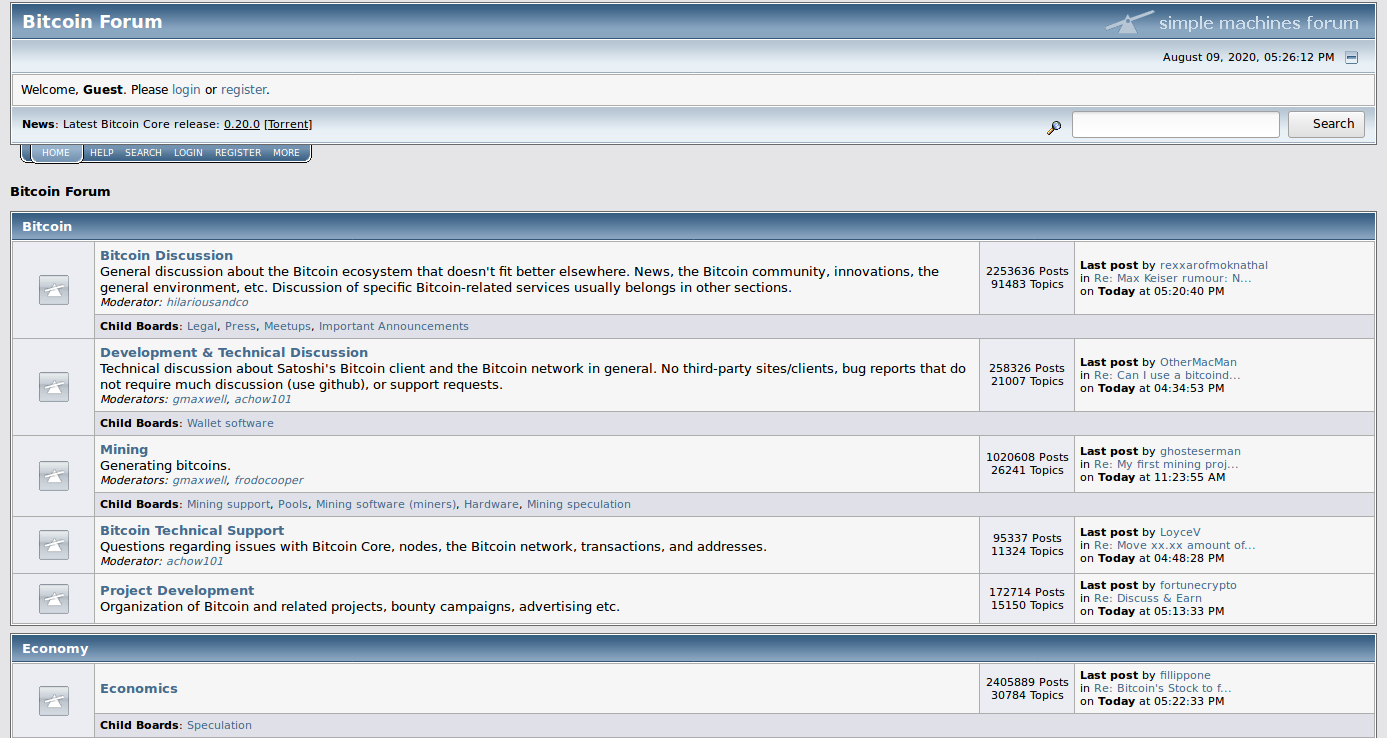Screen dimensions: 1387x738
Task: Open the Pools child board
Action: point(293,505)
